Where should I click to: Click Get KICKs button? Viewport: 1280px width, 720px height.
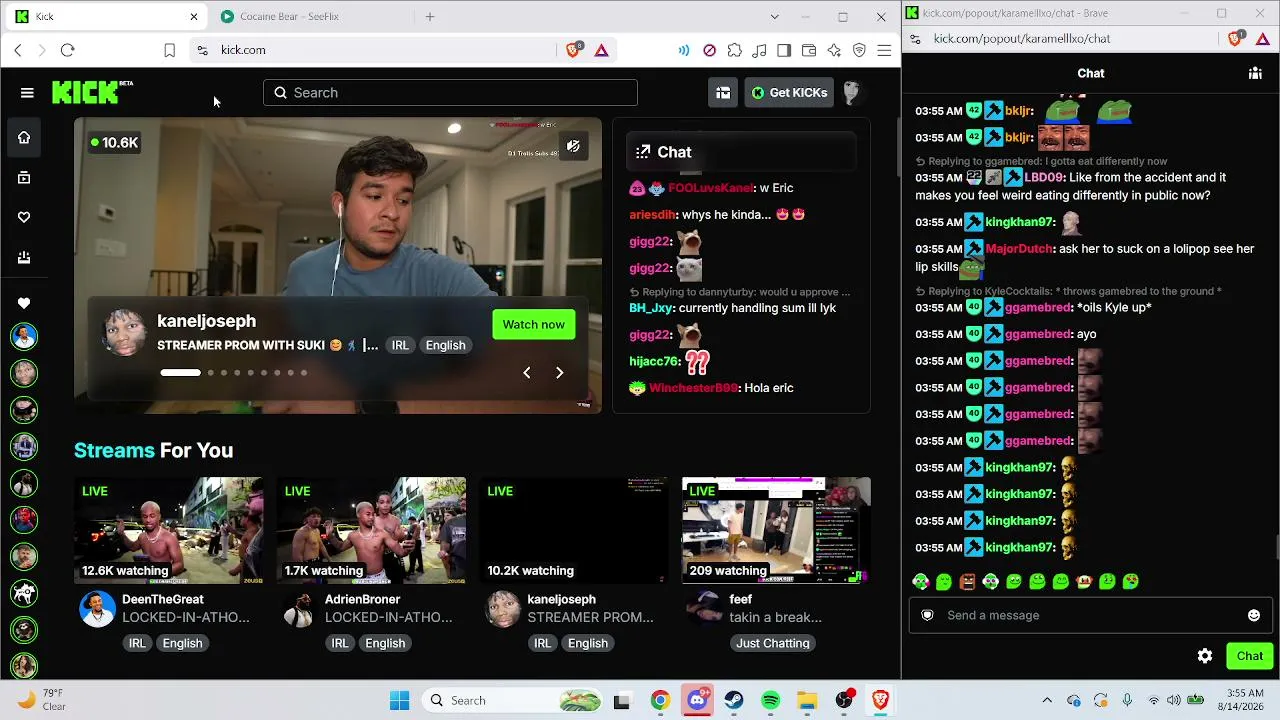click(x=789, y=93)
